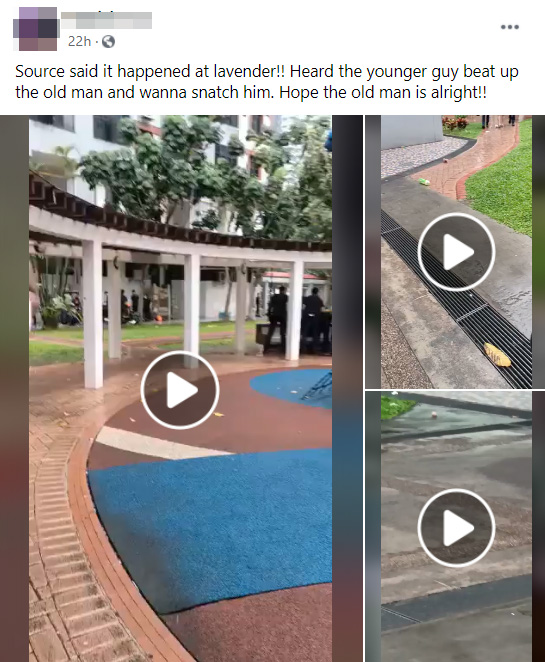545x662 pixels.
Task: Open the poster's blurred profile picture
Action: coord(37,29)
